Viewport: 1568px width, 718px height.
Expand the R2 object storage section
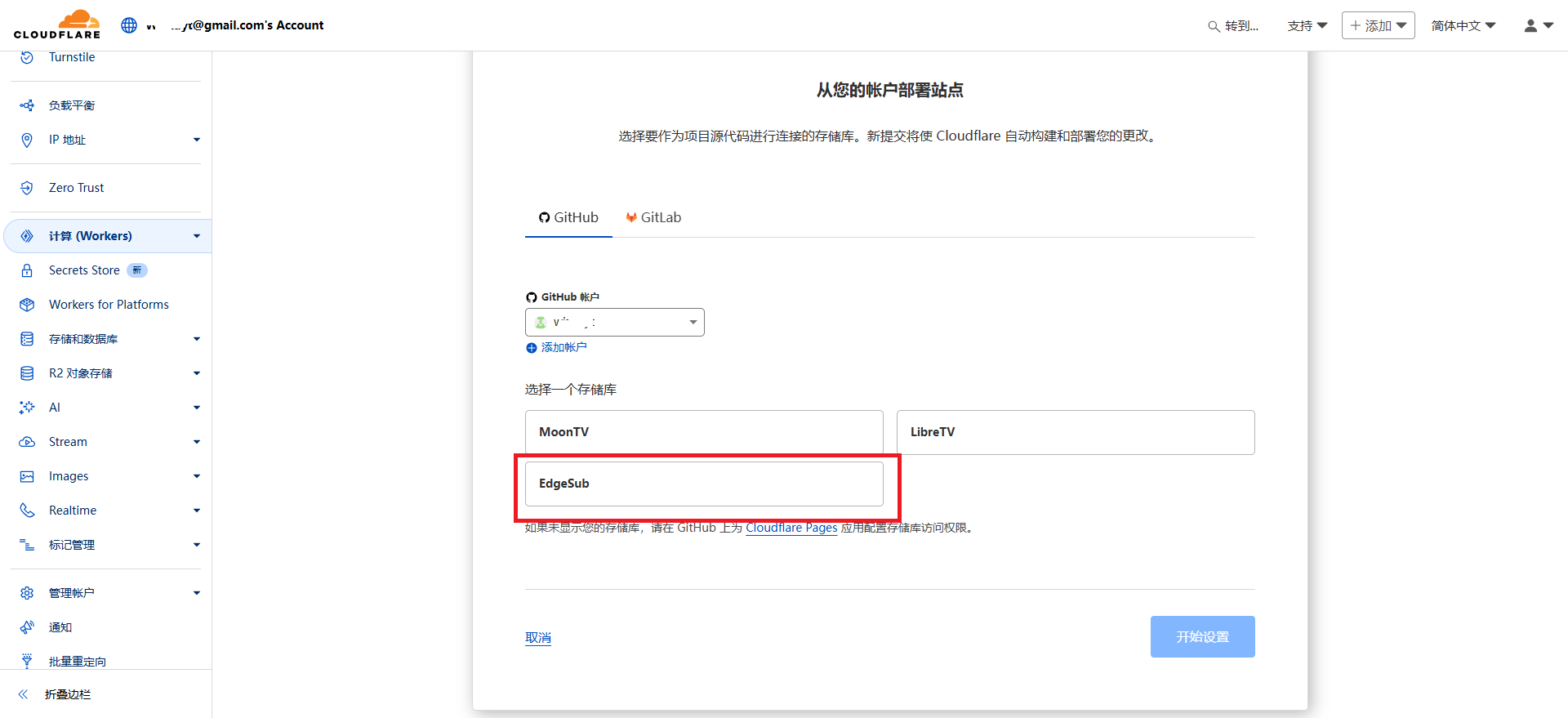coord(196,373)
